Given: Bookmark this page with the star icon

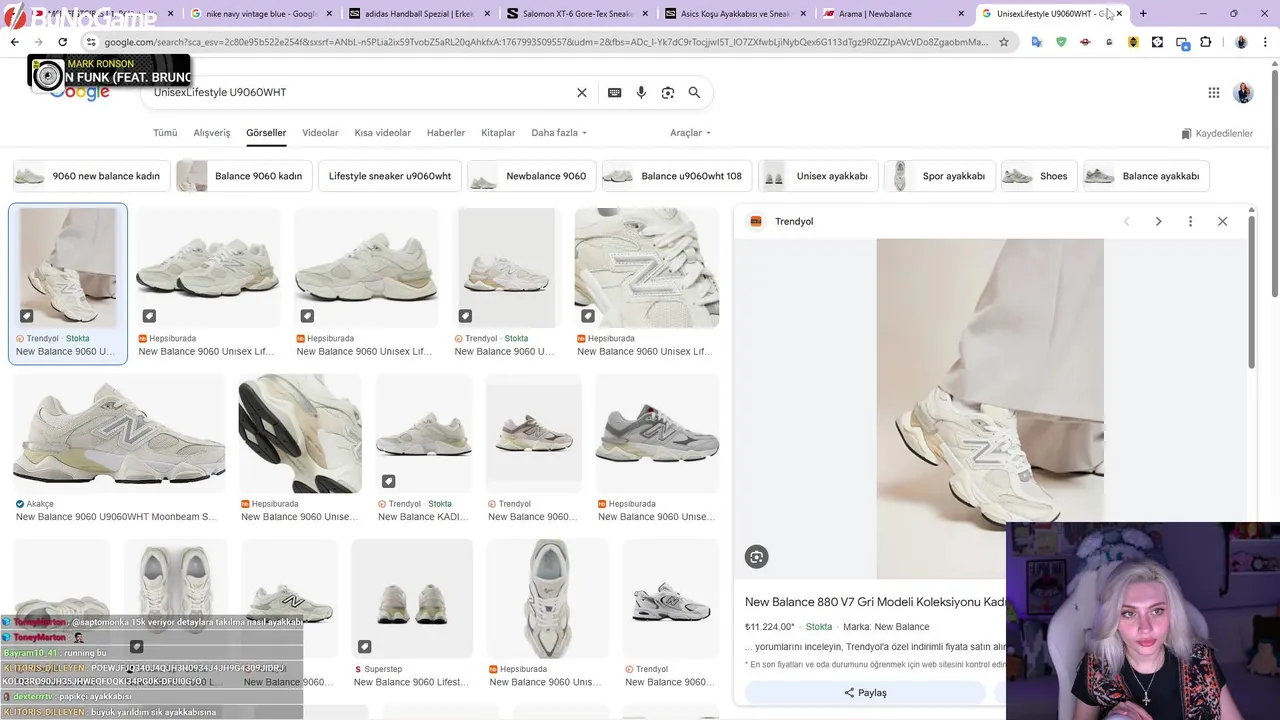Looking at the screenshot, I should point(1004,42).
